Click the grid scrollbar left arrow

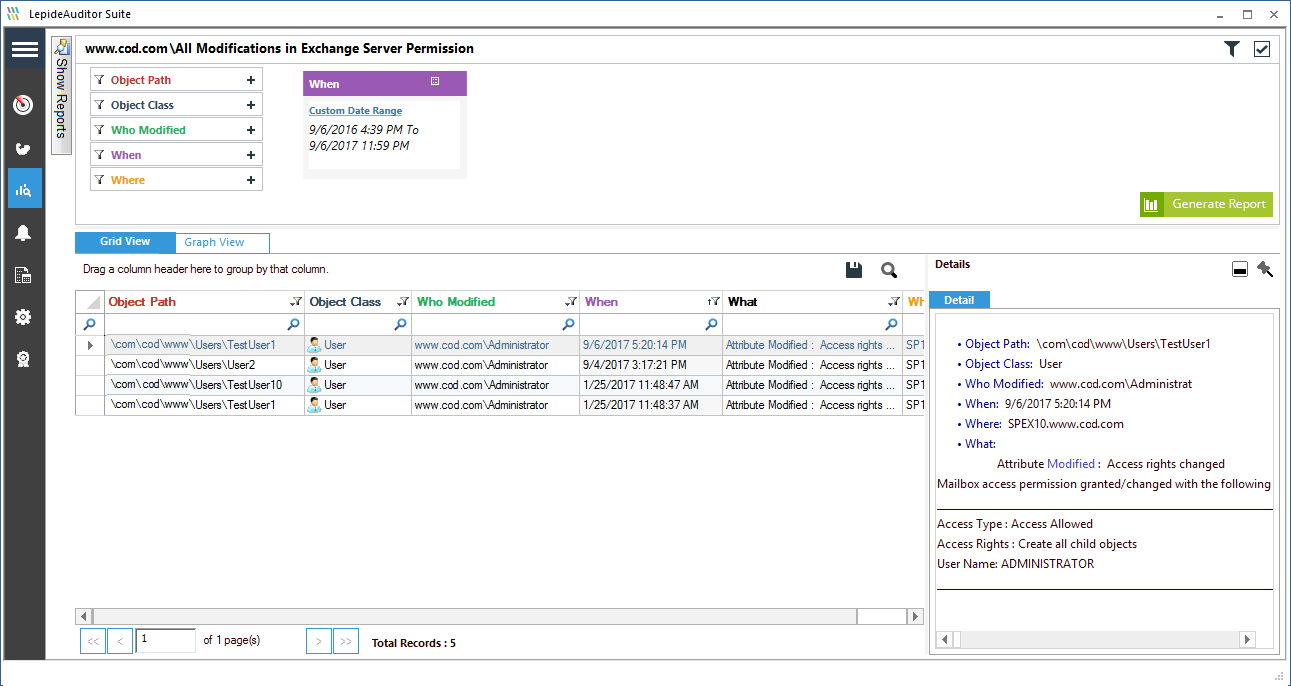tap(84, 617)
